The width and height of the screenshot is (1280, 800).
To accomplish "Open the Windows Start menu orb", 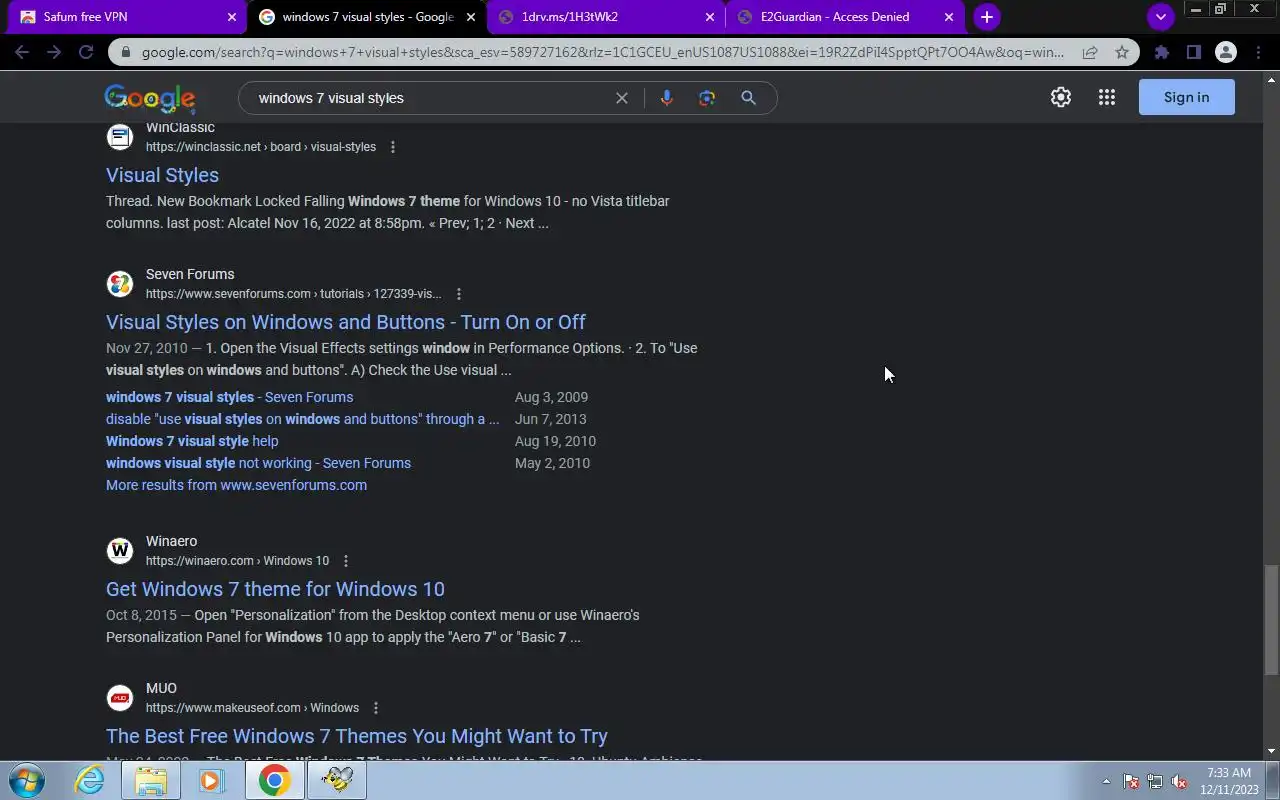I will coord(25,780).
